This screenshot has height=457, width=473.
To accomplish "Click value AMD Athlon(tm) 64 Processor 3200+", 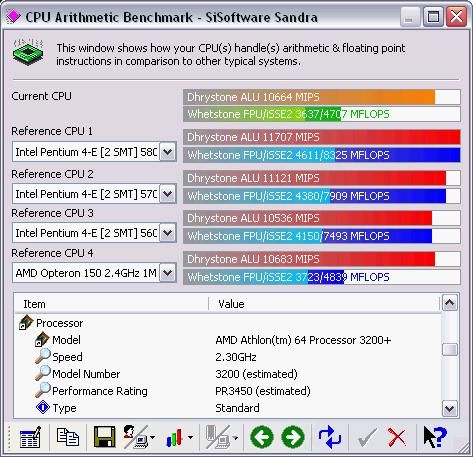I will click(303, 340).
